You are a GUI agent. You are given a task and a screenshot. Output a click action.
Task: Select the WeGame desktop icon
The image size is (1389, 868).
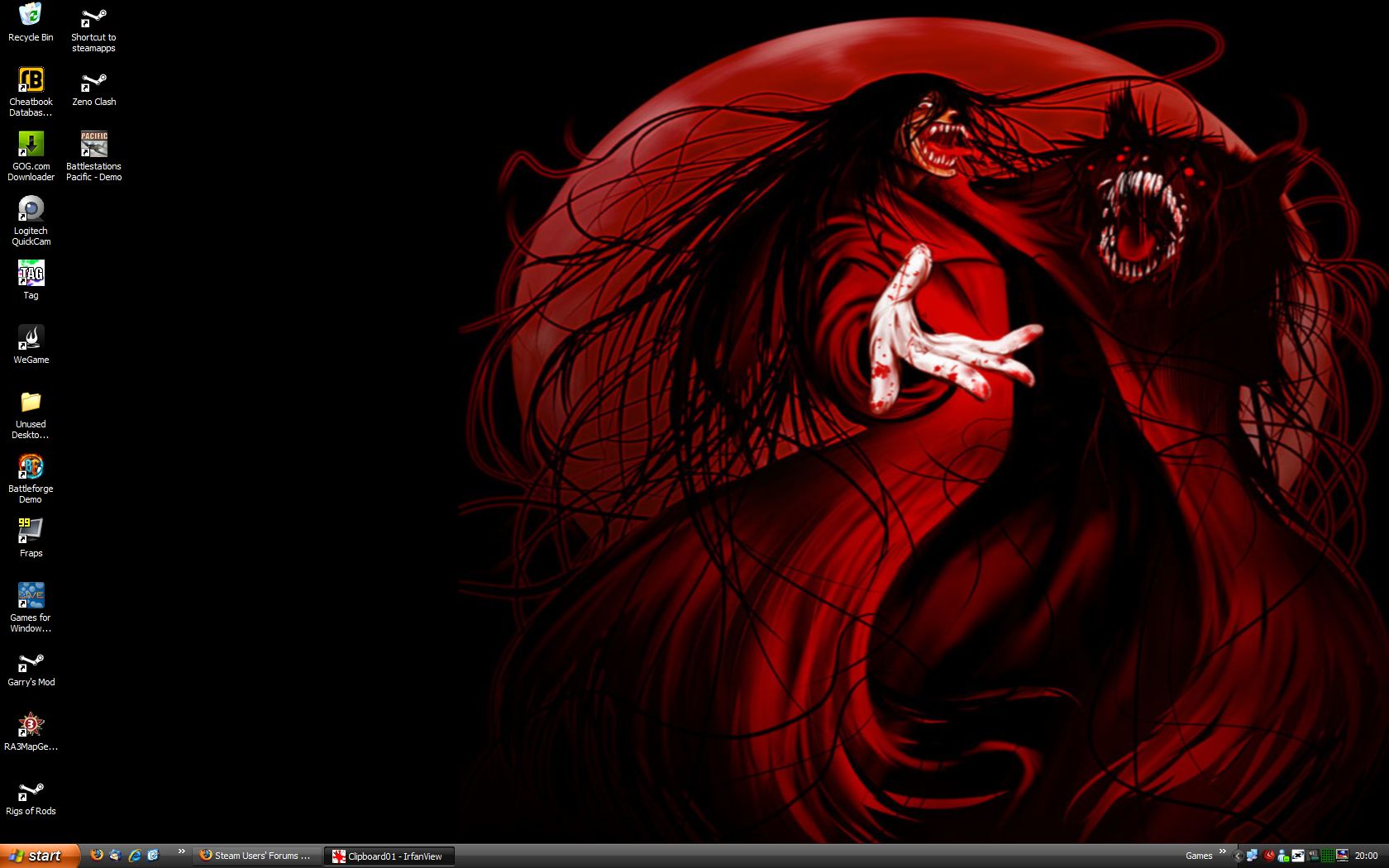(31, 345)
